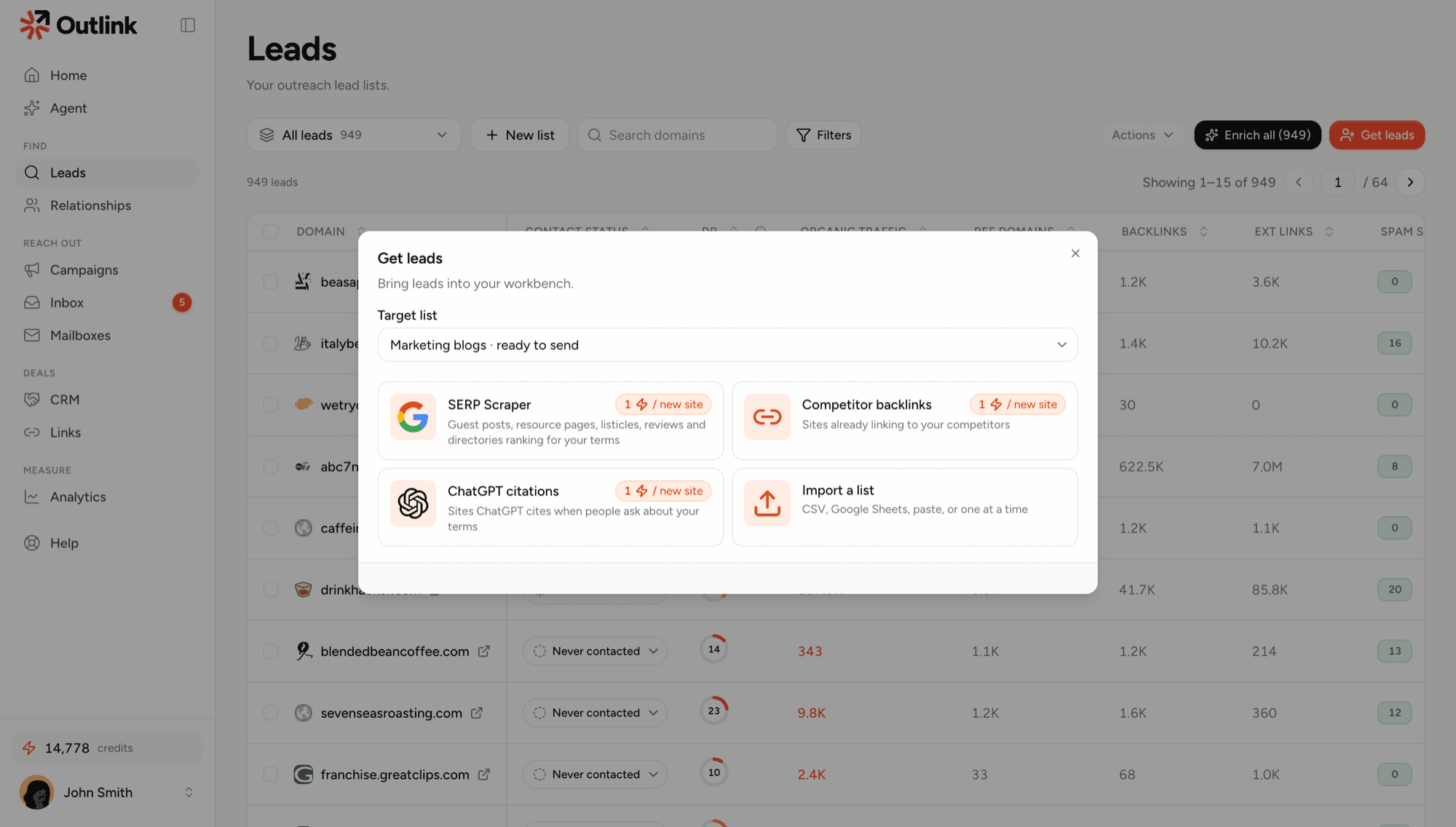1456x827 pixels.
Task: Click the Outlink logo
Action: click(x=79, y=25)
